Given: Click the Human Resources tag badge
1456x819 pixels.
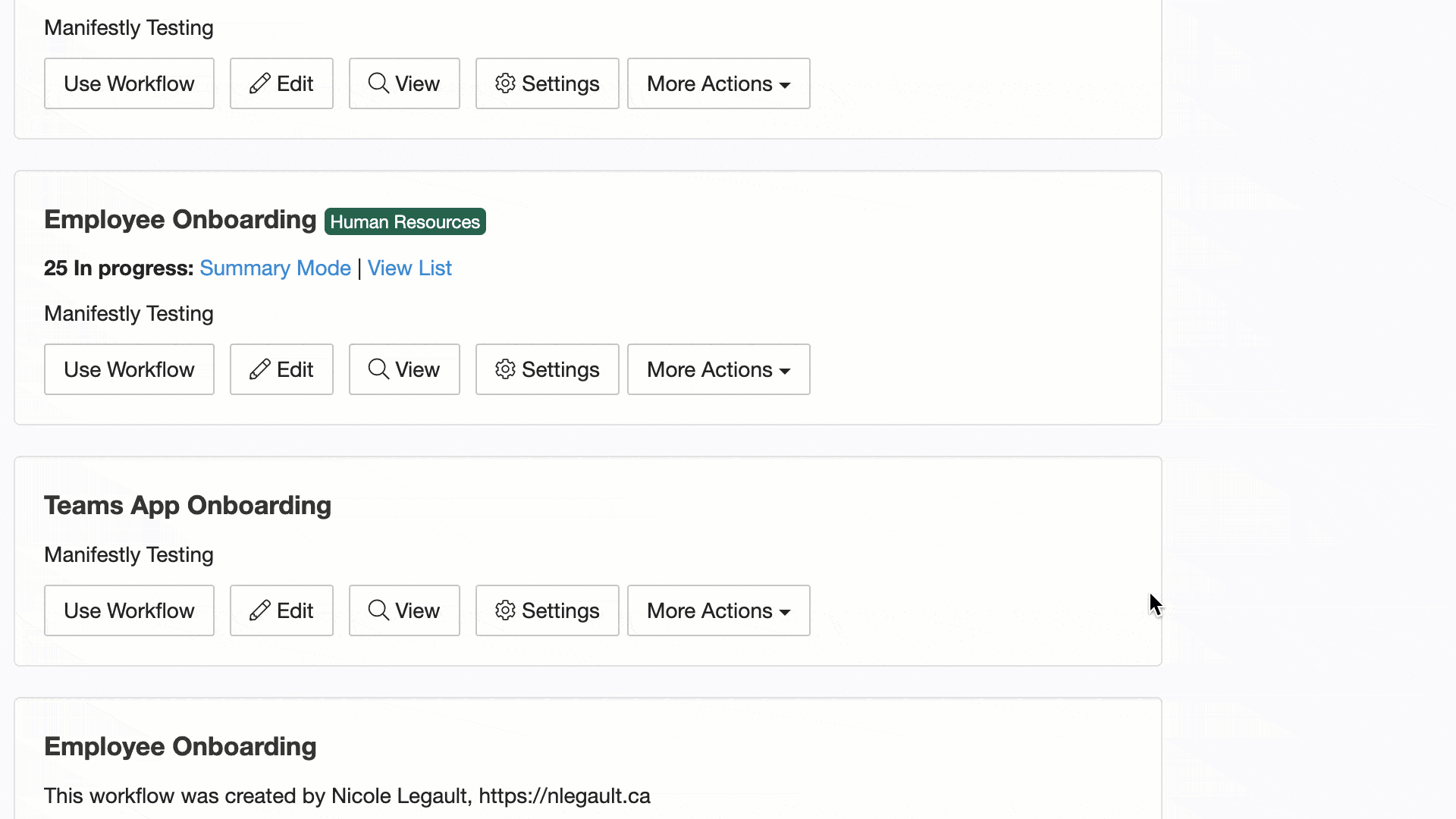Looking at the screenshot, I should point(405,222).
